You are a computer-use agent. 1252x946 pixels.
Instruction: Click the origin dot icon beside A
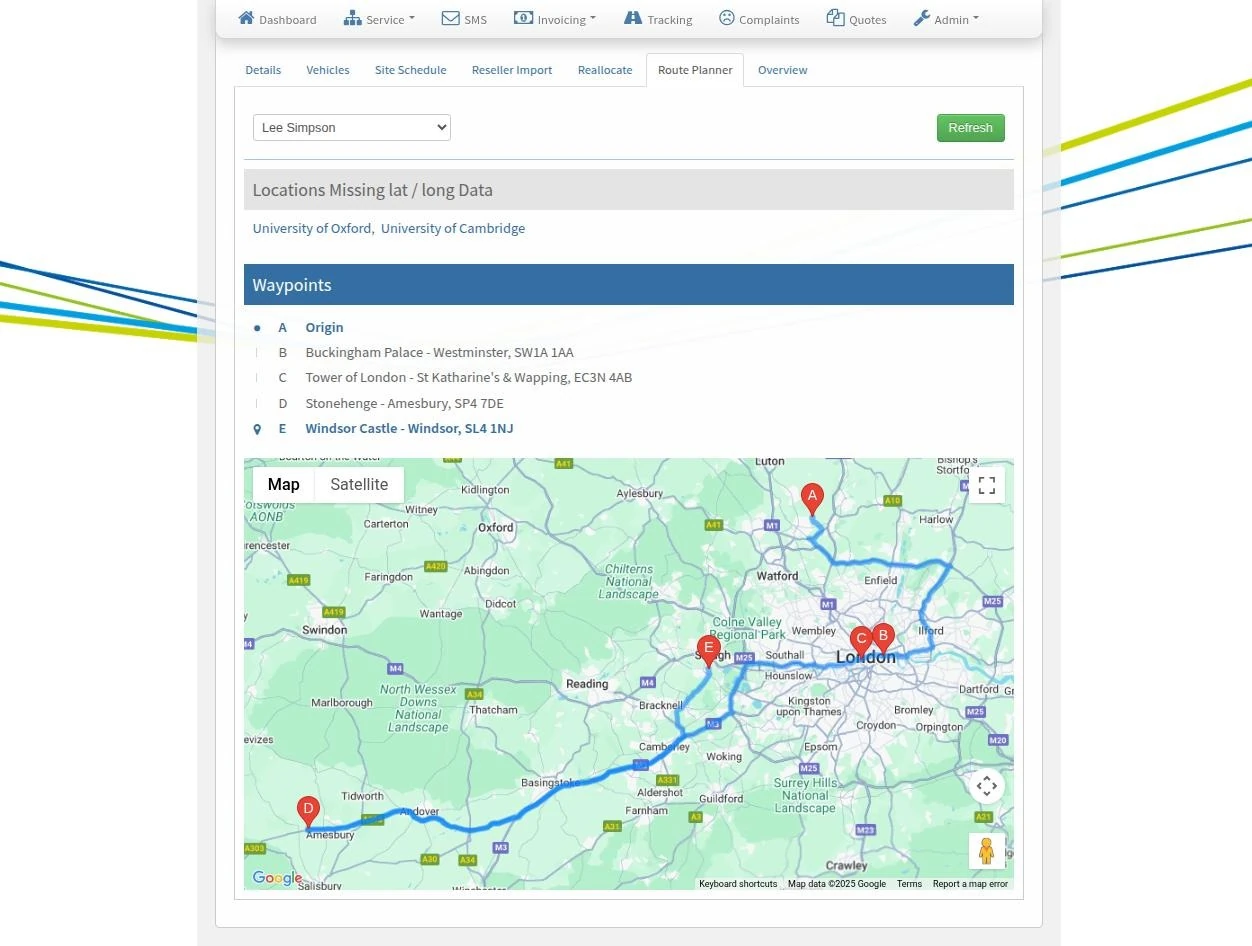pyautogui.click(x=257, y=328)
